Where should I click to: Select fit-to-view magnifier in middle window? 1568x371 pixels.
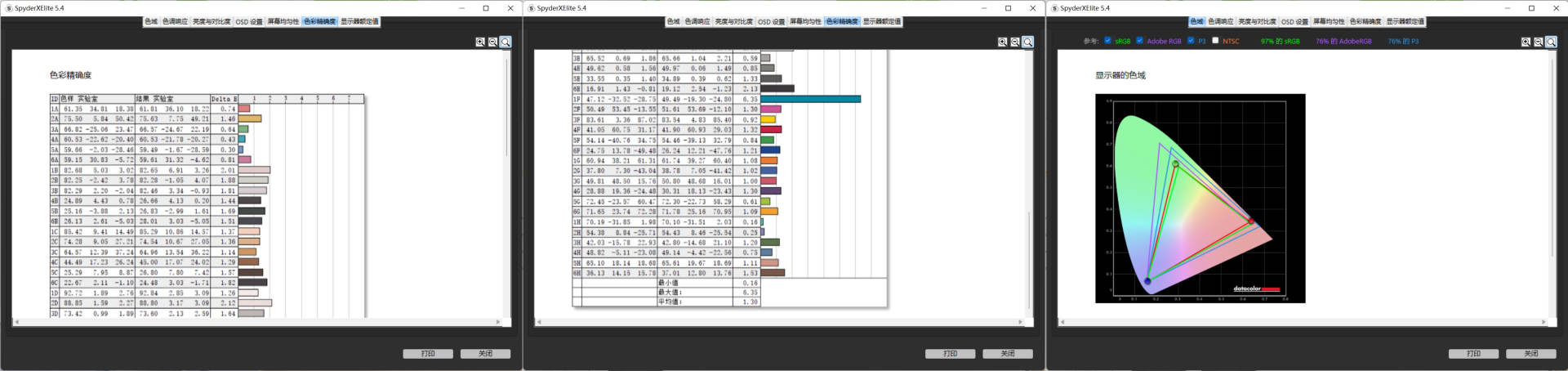click(1027, 42)
